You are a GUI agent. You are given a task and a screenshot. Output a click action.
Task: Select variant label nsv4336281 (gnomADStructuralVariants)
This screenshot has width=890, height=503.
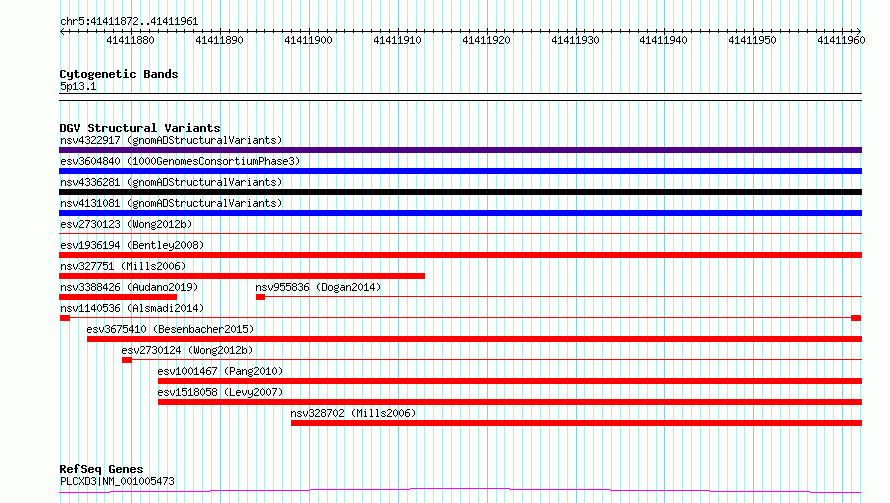pos(171,182)
